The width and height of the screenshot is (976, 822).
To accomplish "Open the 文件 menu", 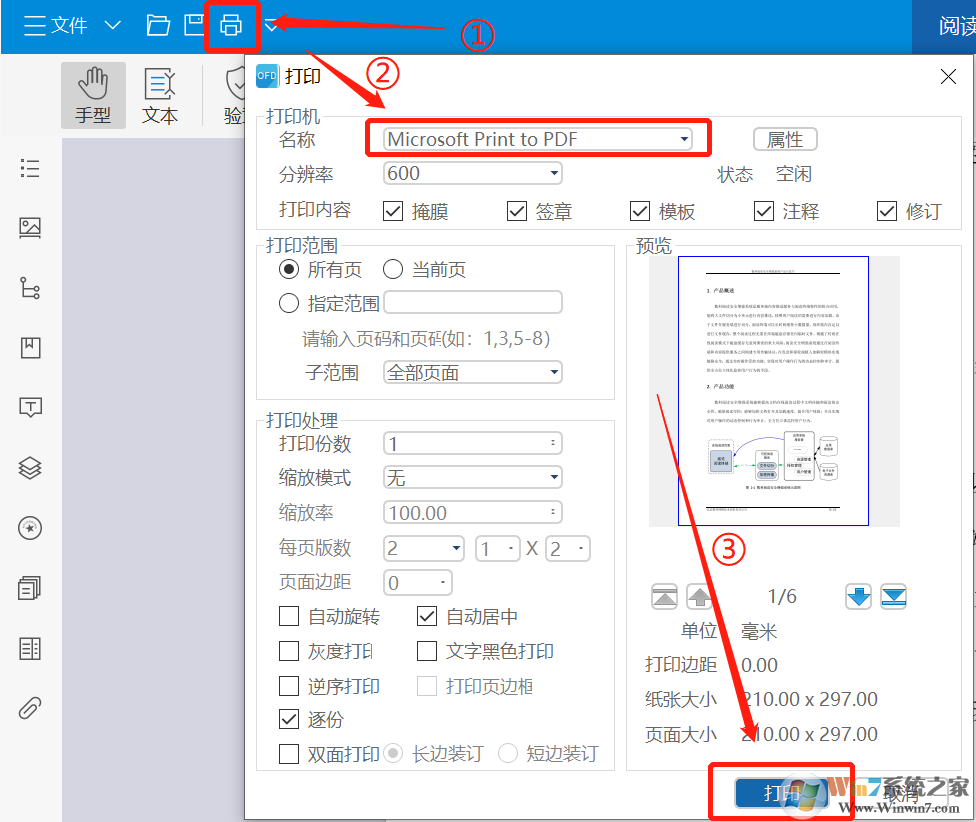I will point(55,27).
